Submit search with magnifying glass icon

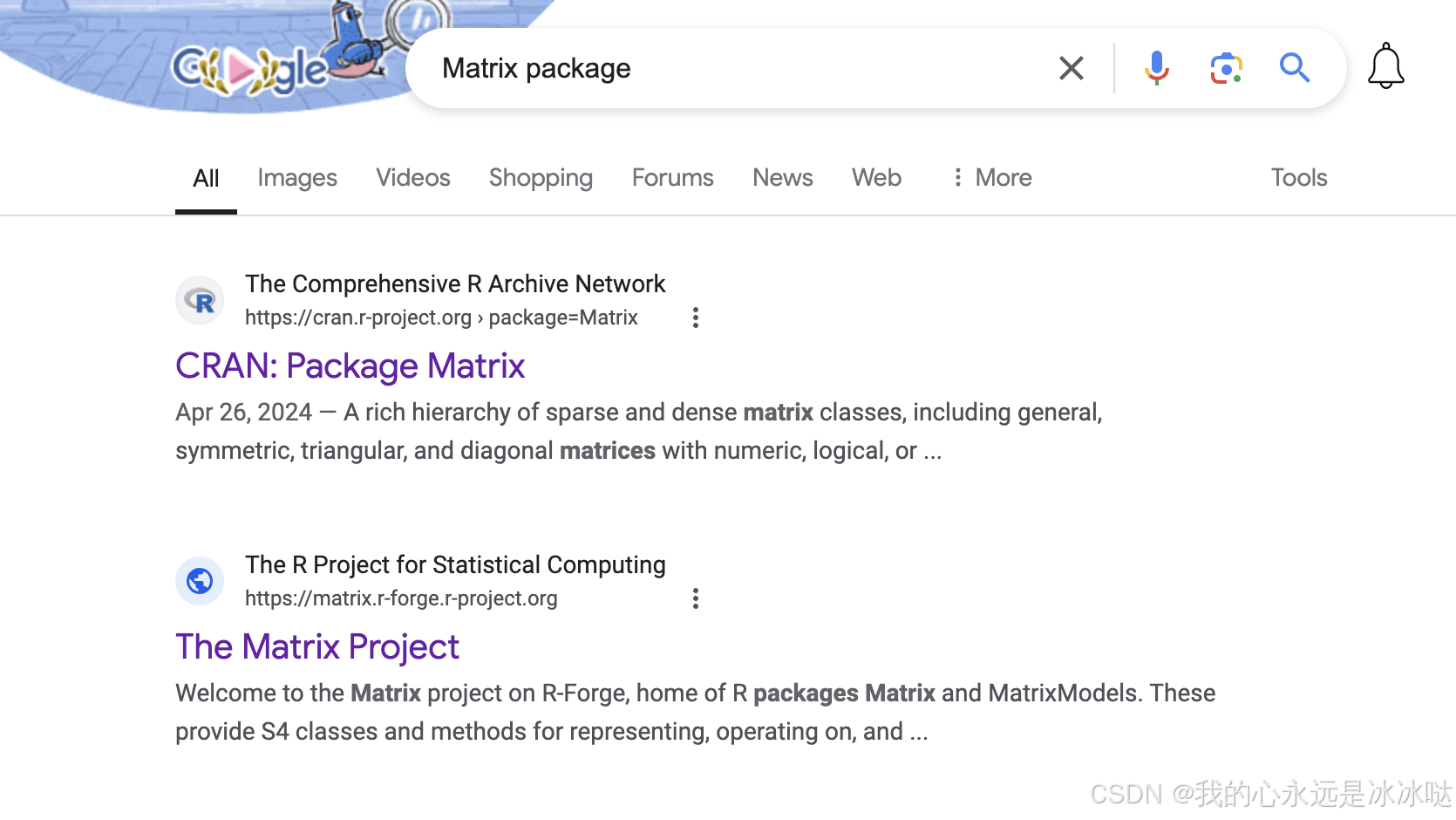(x=1295, y=68)
